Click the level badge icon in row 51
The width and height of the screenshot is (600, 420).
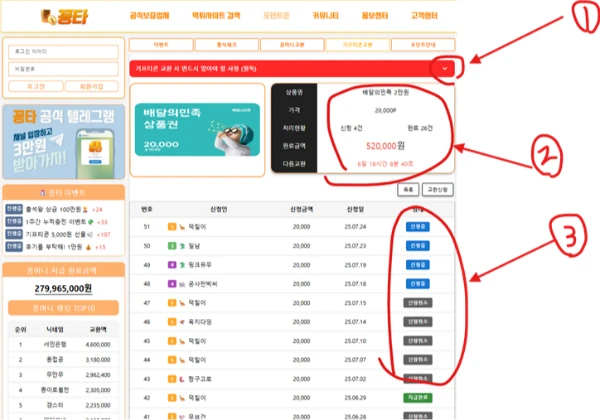[x=171, y=228]
